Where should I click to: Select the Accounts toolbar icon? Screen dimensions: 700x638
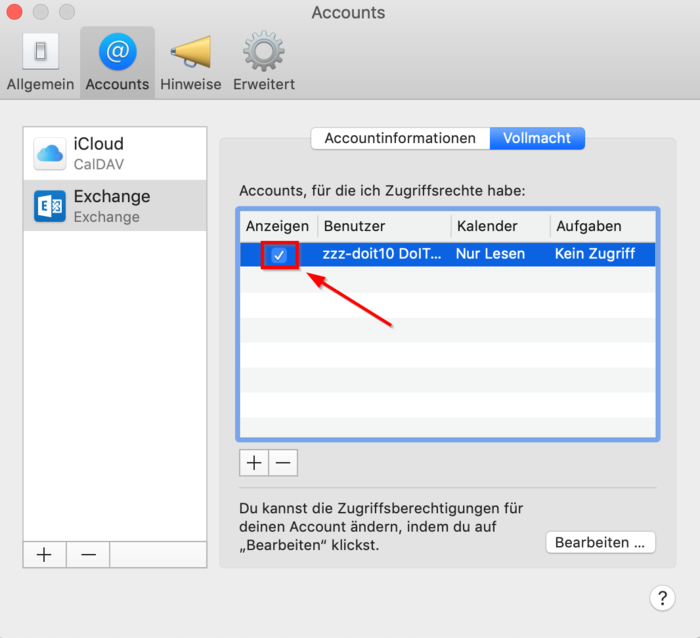click(117, 62)
